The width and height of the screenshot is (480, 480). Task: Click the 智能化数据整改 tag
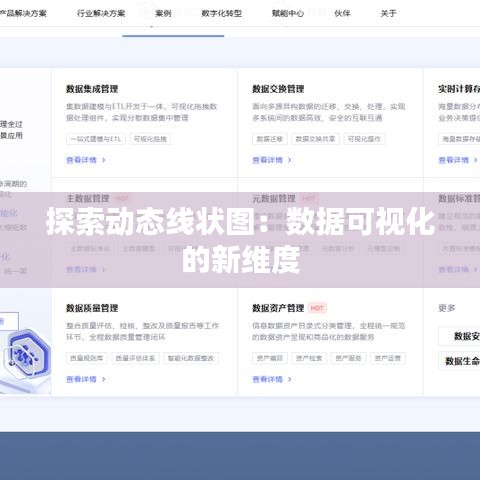pos(191,358)
